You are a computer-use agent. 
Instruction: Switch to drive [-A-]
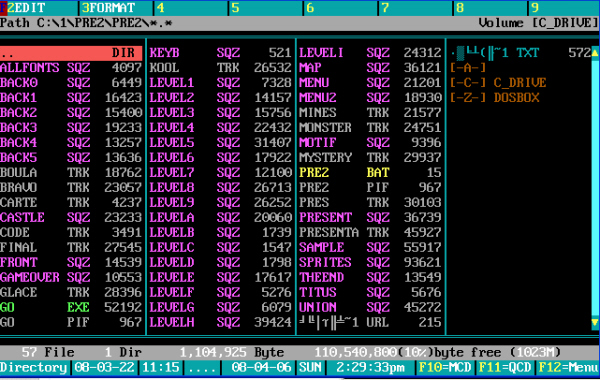pos(468,68)
